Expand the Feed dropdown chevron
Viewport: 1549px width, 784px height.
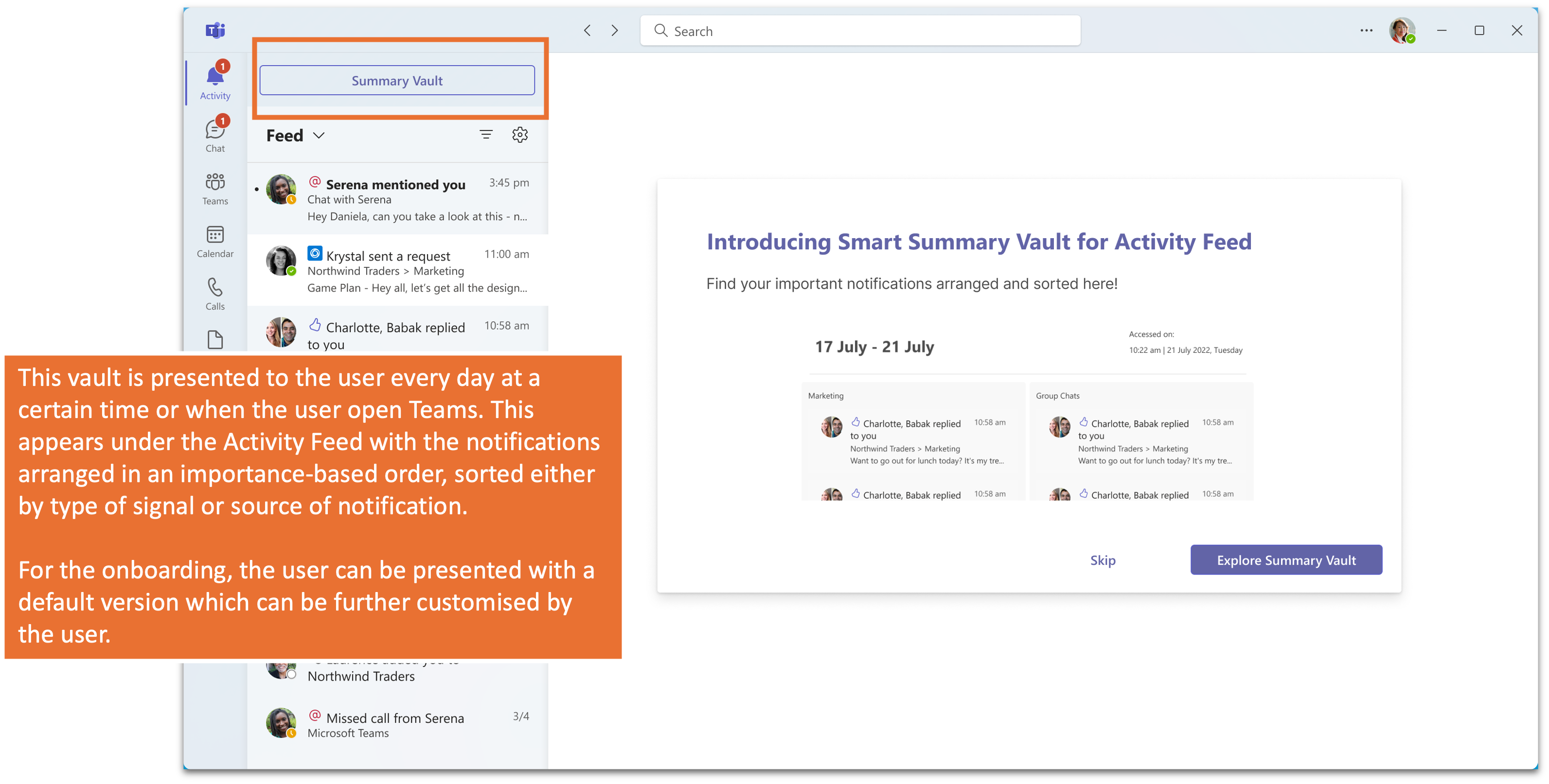pyautogui.click(x=319, y=136)
